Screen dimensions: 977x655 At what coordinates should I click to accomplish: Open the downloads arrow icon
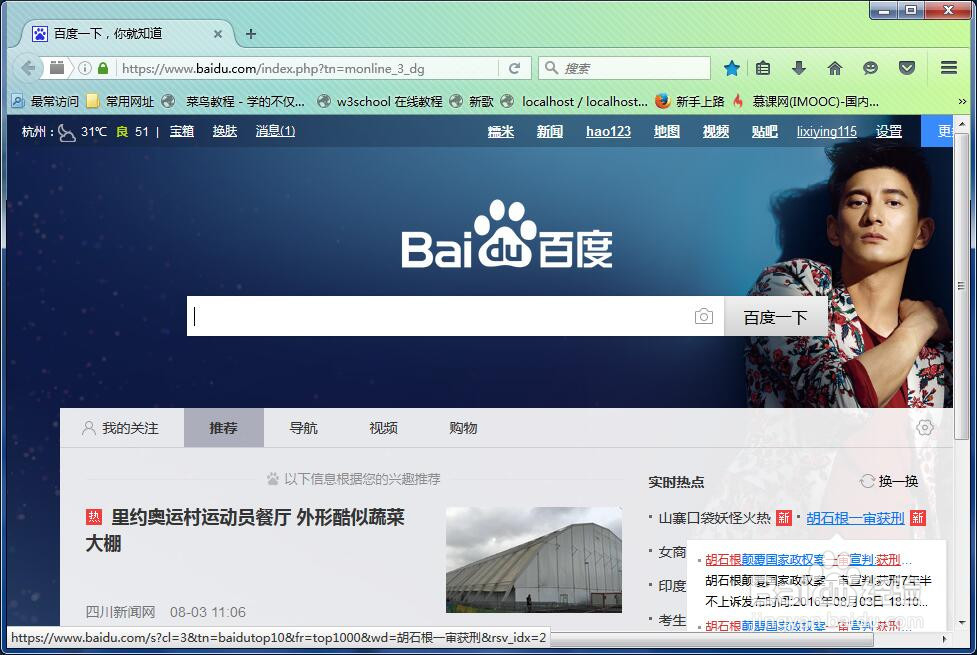(x=799, y=68)
